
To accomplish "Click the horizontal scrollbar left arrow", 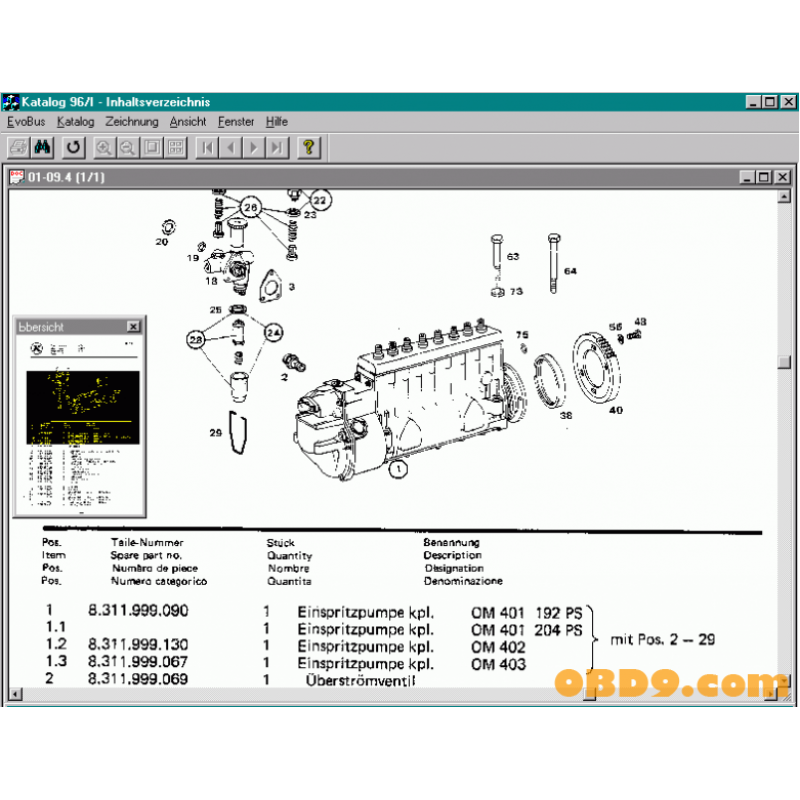I will pyautogui.click(x=16, y=694).
